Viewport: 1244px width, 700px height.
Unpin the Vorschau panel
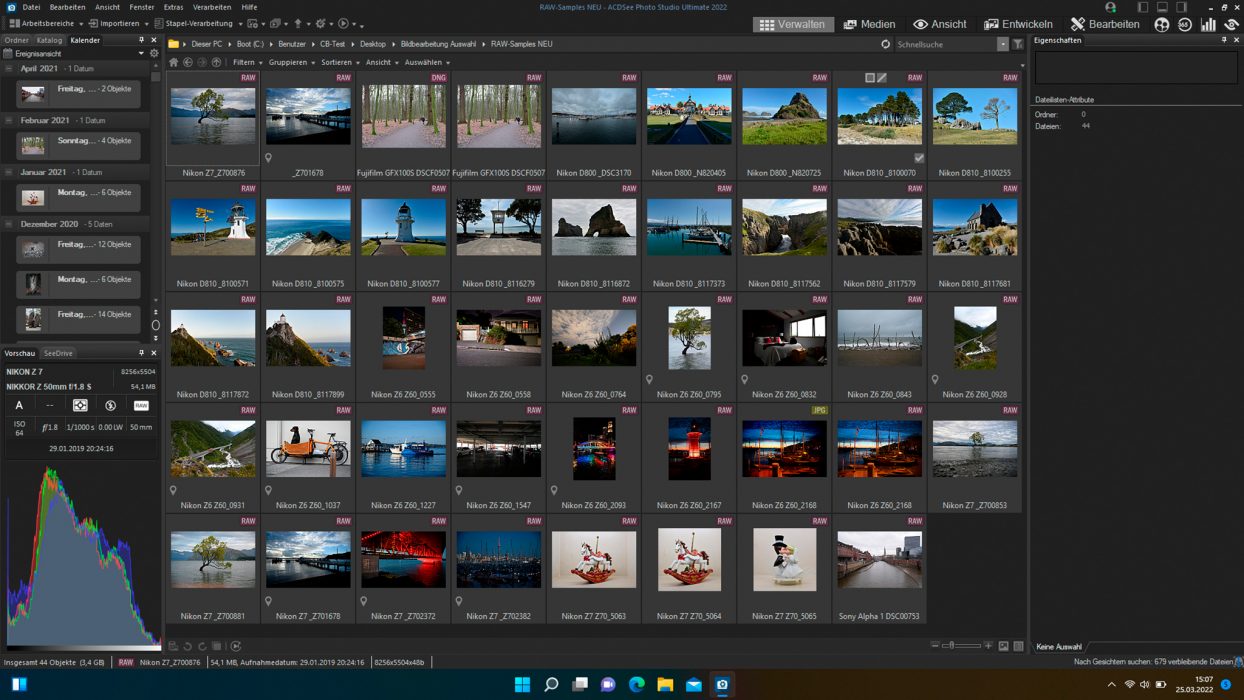pos(141,353)
